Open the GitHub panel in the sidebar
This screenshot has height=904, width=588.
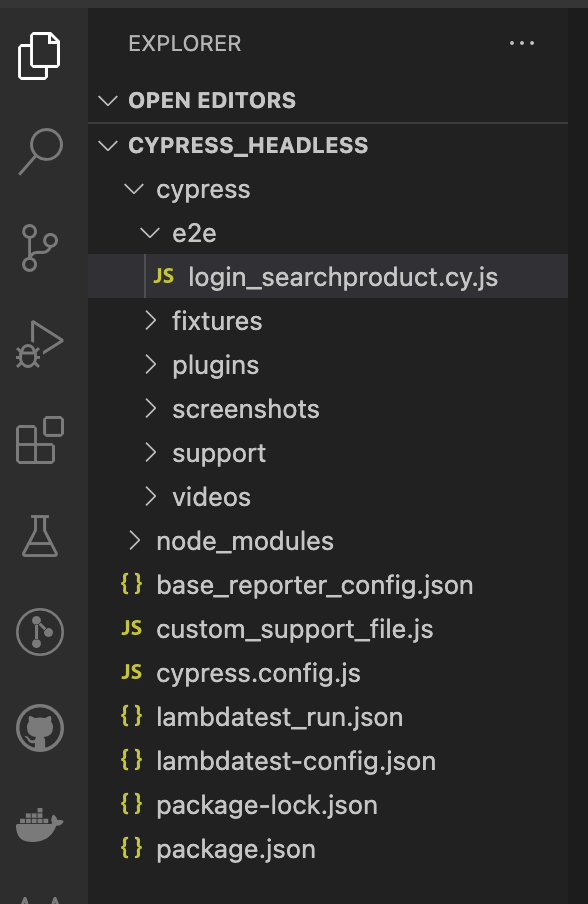42,728
